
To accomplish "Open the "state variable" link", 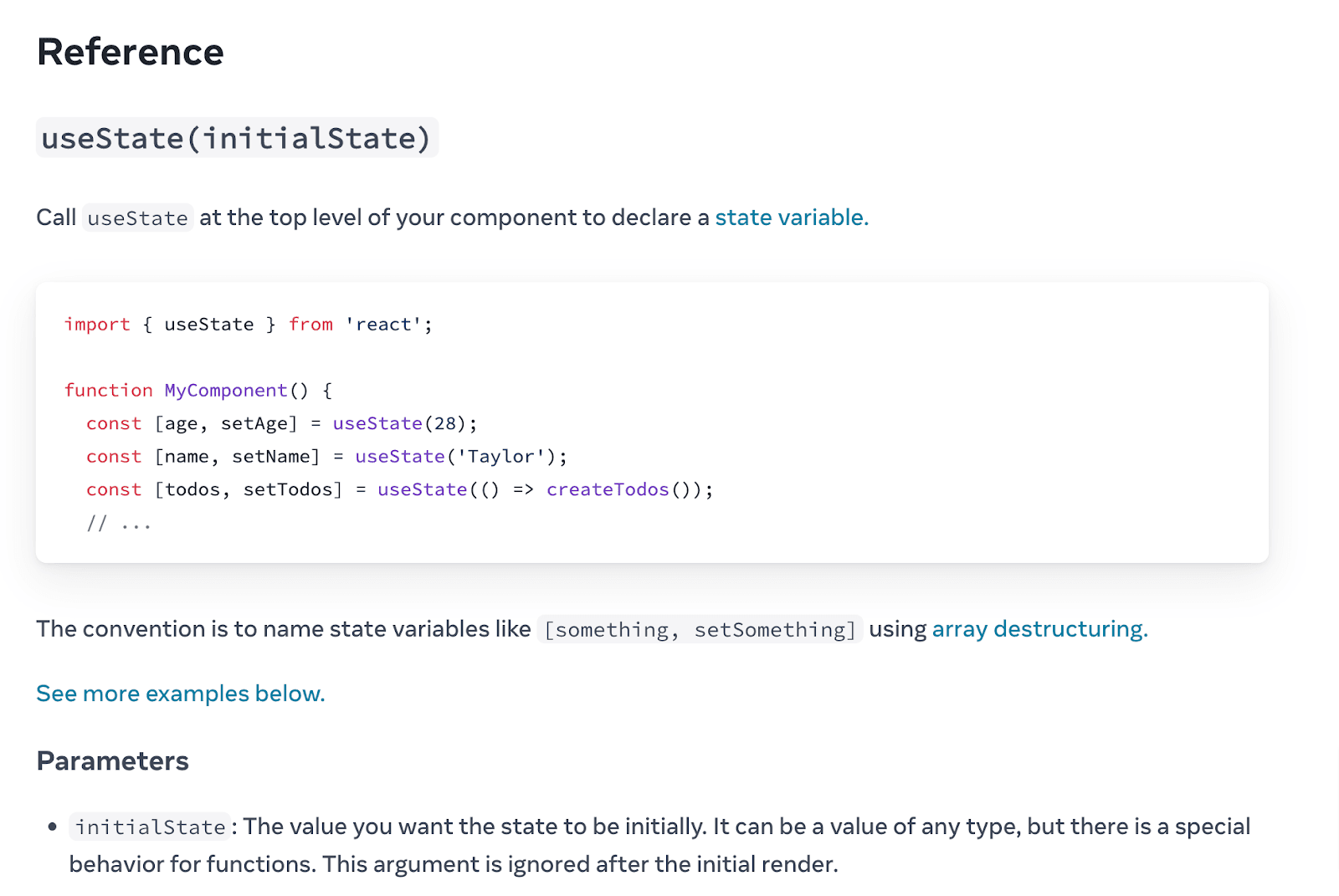I will click(791, 218).
